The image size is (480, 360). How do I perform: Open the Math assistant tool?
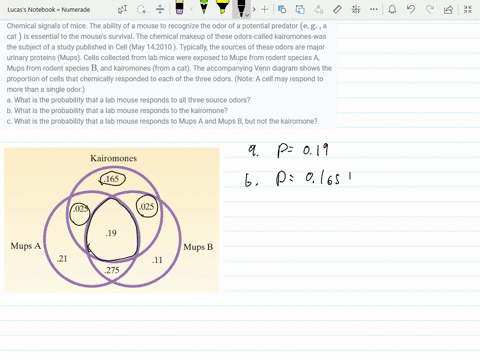click(x=356, y=9)
